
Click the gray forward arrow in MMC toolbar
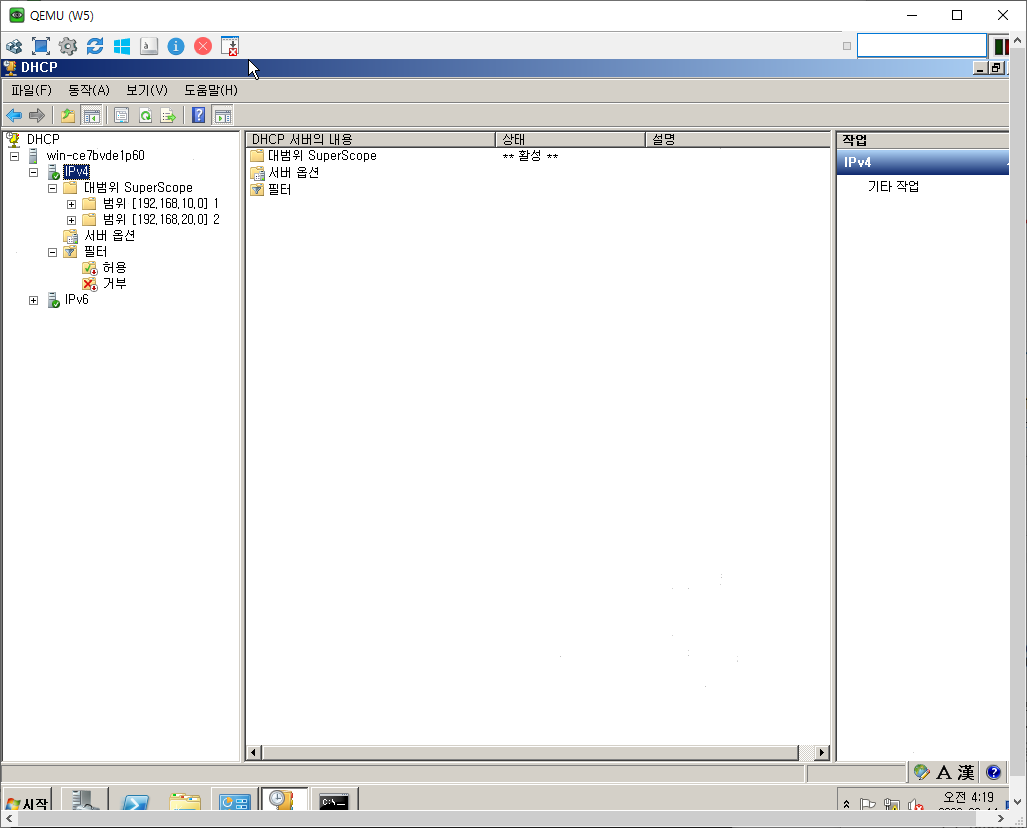point(37,116)
